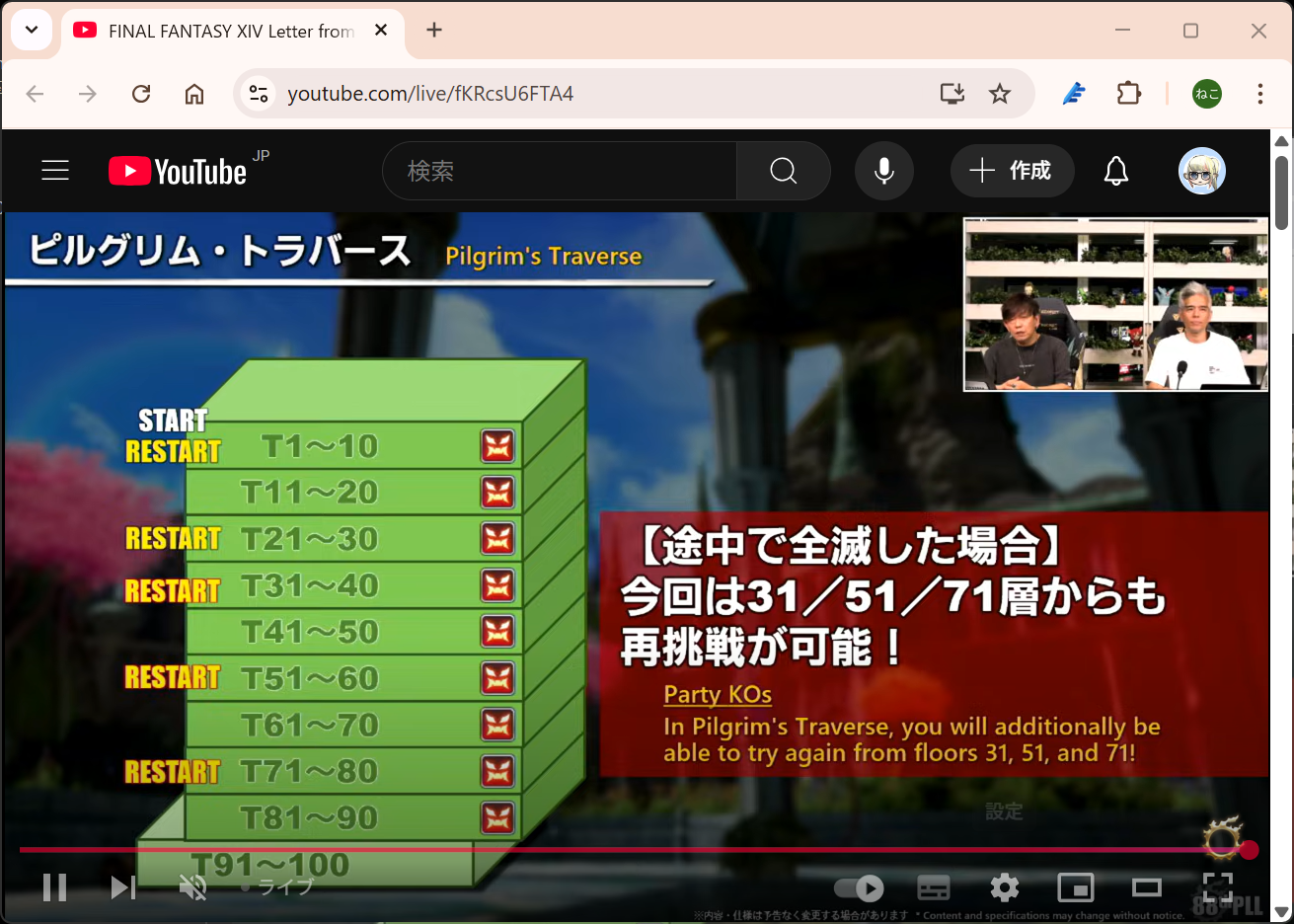Click the "Party KOs" underlined text

click(x=718, y=695)
